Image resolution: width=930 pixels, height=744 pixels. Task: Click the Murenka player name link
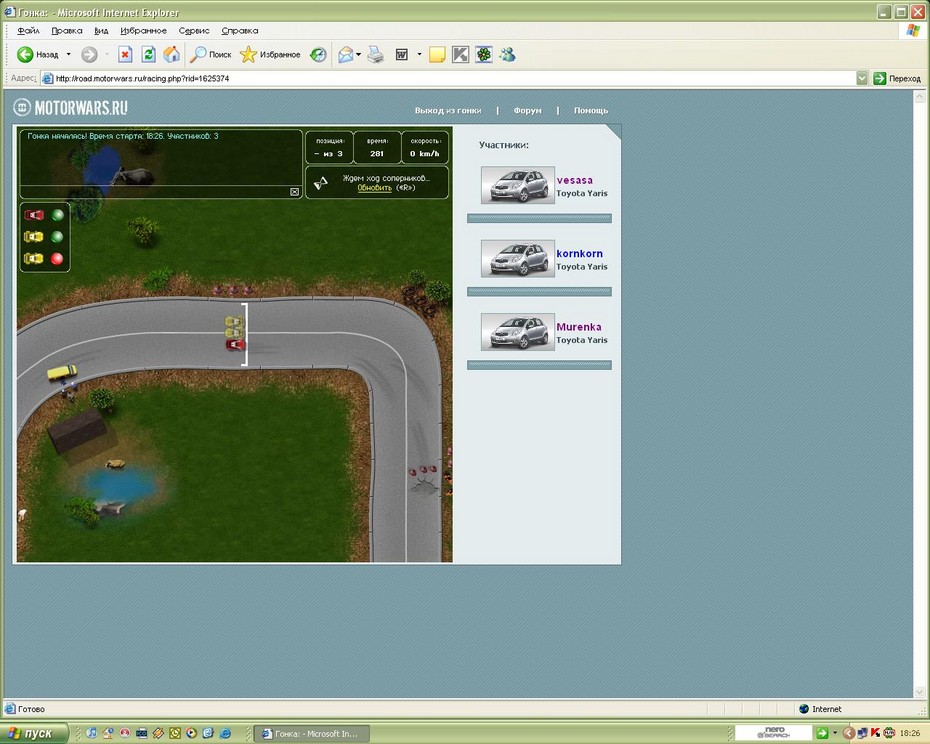[579, 327]
